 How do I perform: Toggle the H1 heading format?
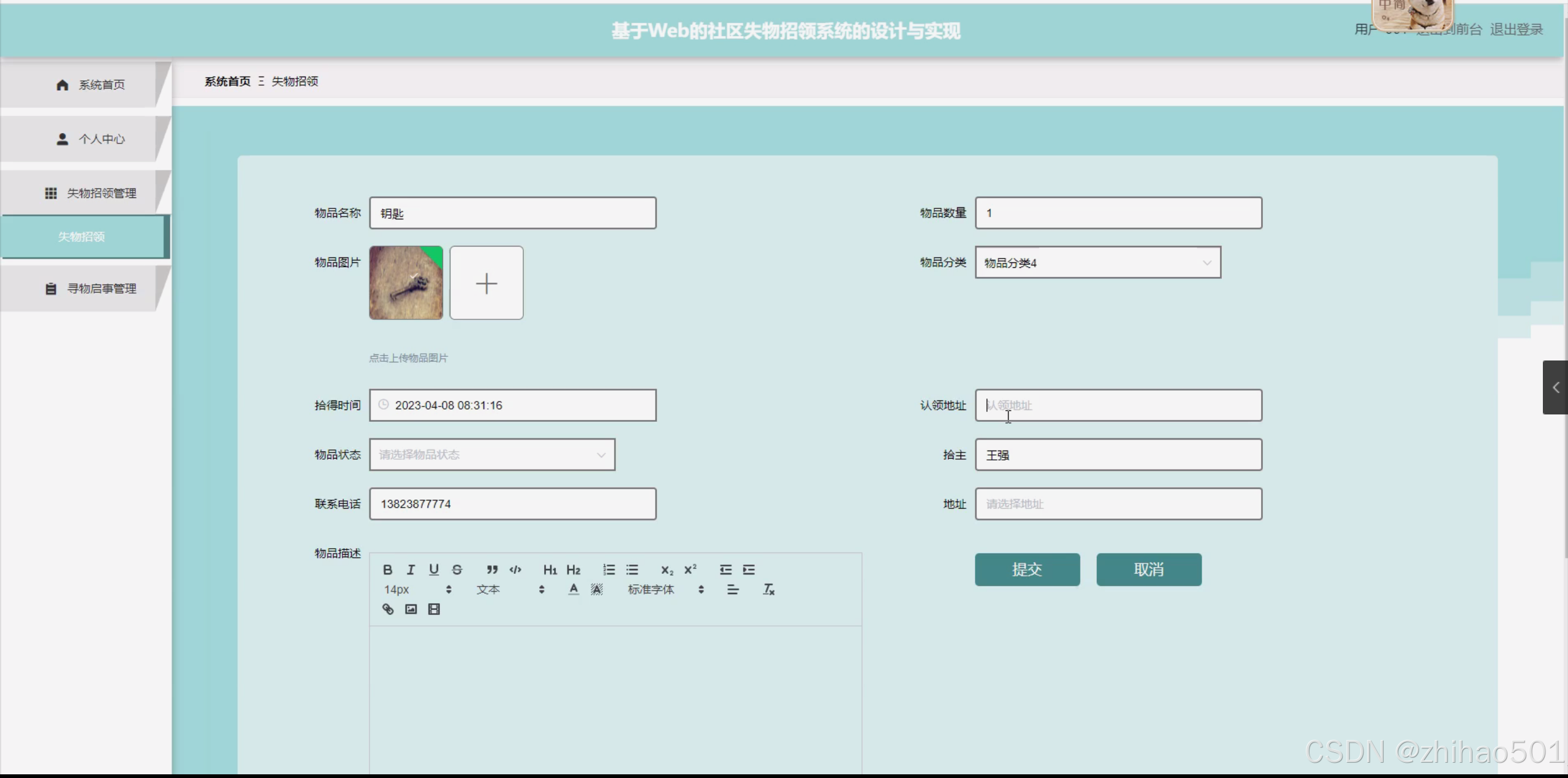tap(550, 570)
